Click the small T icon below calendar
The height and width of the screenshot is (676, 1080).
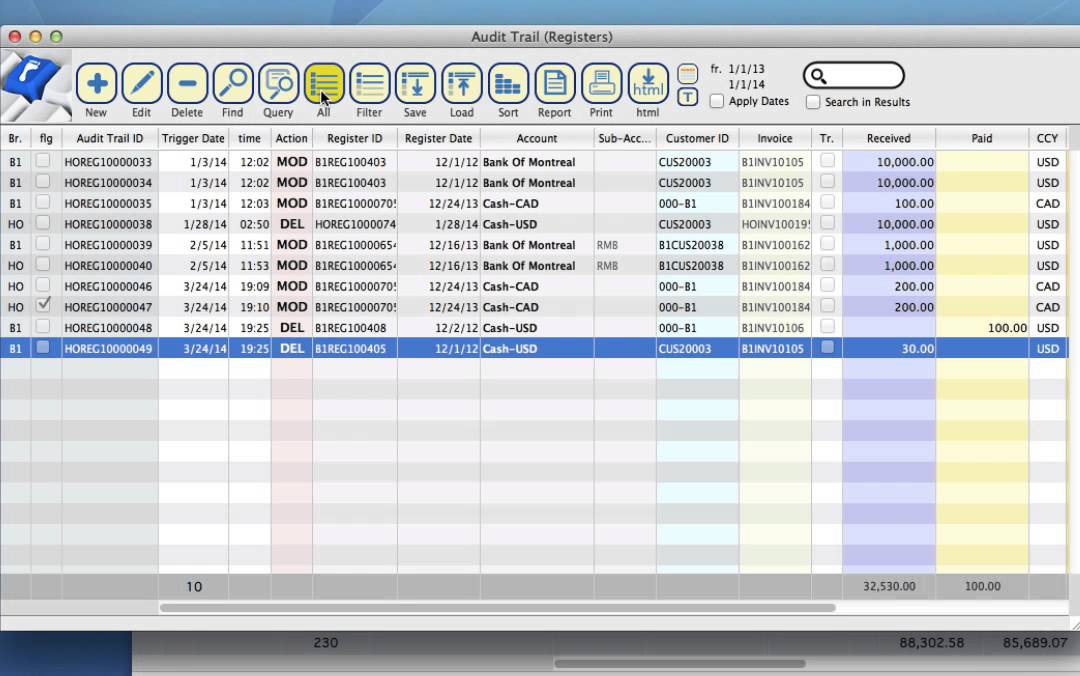[687, 97]
